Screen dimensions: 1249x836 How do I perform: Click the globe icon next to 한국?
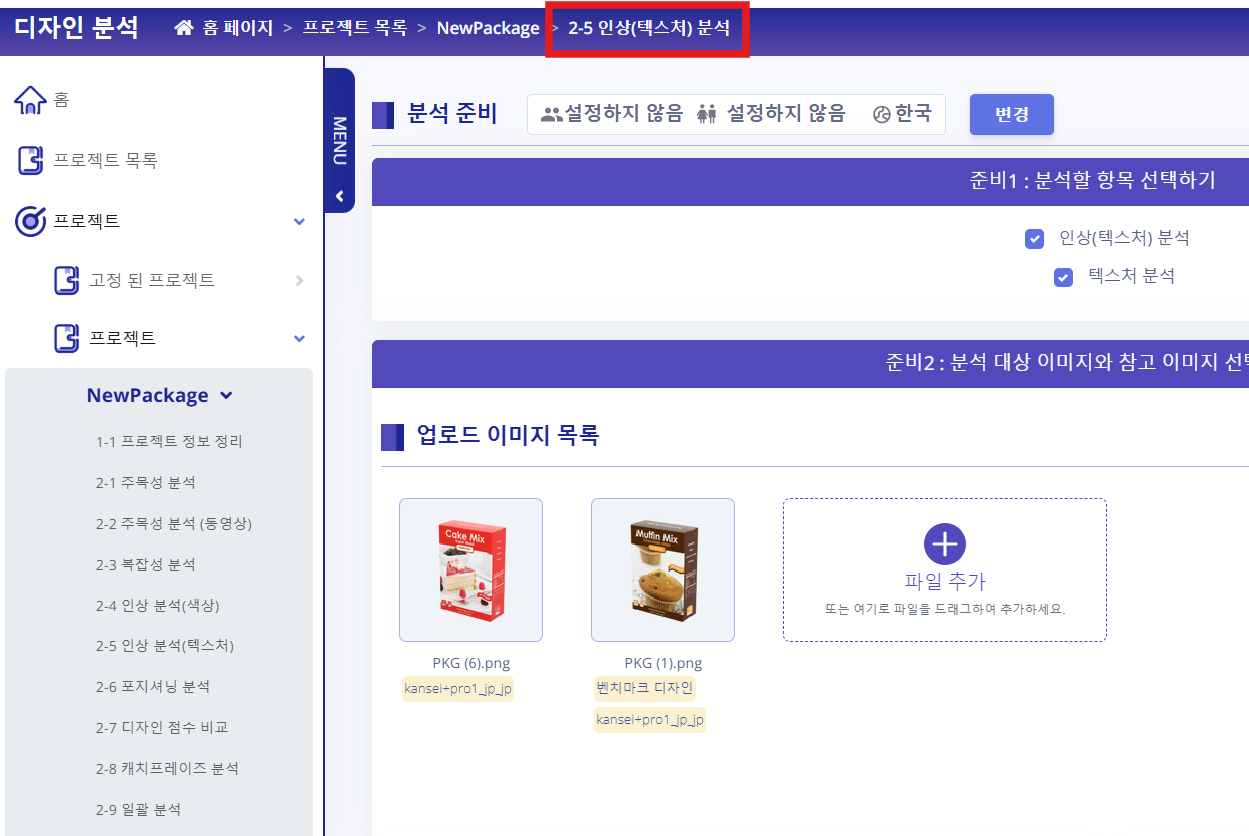[x=881, y=114]
